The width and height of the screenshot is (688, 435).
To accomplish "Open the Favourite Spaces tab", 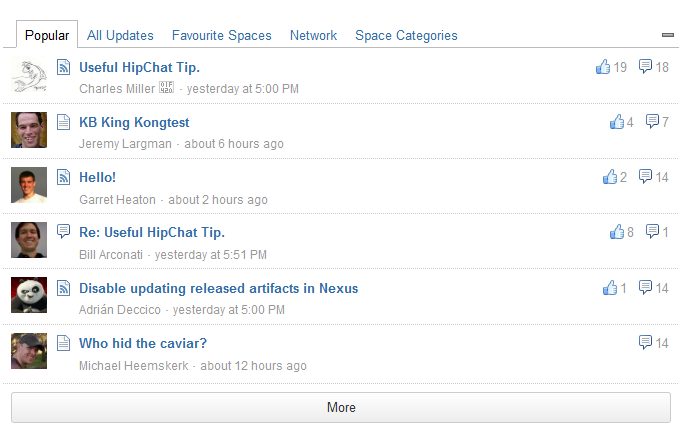I will tap(222, 36).
